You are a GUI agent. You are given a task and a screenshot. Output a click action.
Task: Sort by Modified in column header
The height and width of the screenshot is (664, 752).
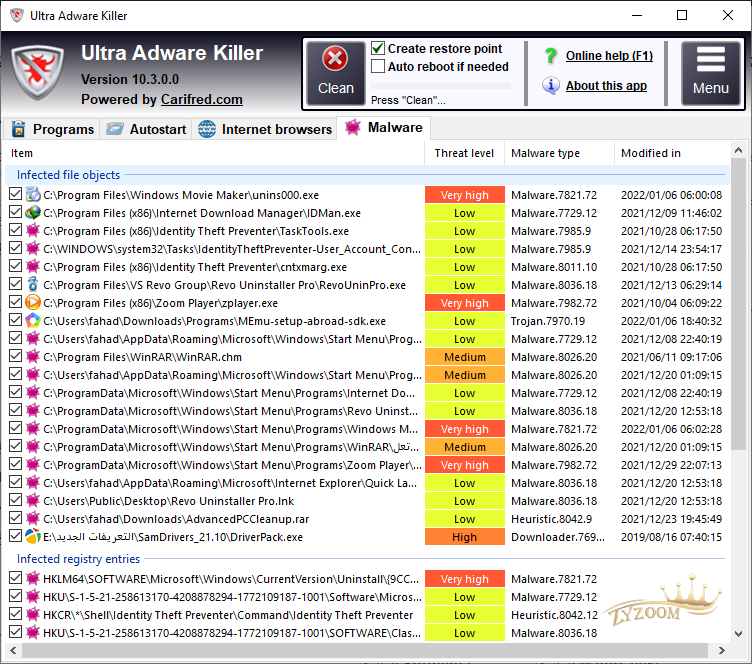click(x=672, y=153)
